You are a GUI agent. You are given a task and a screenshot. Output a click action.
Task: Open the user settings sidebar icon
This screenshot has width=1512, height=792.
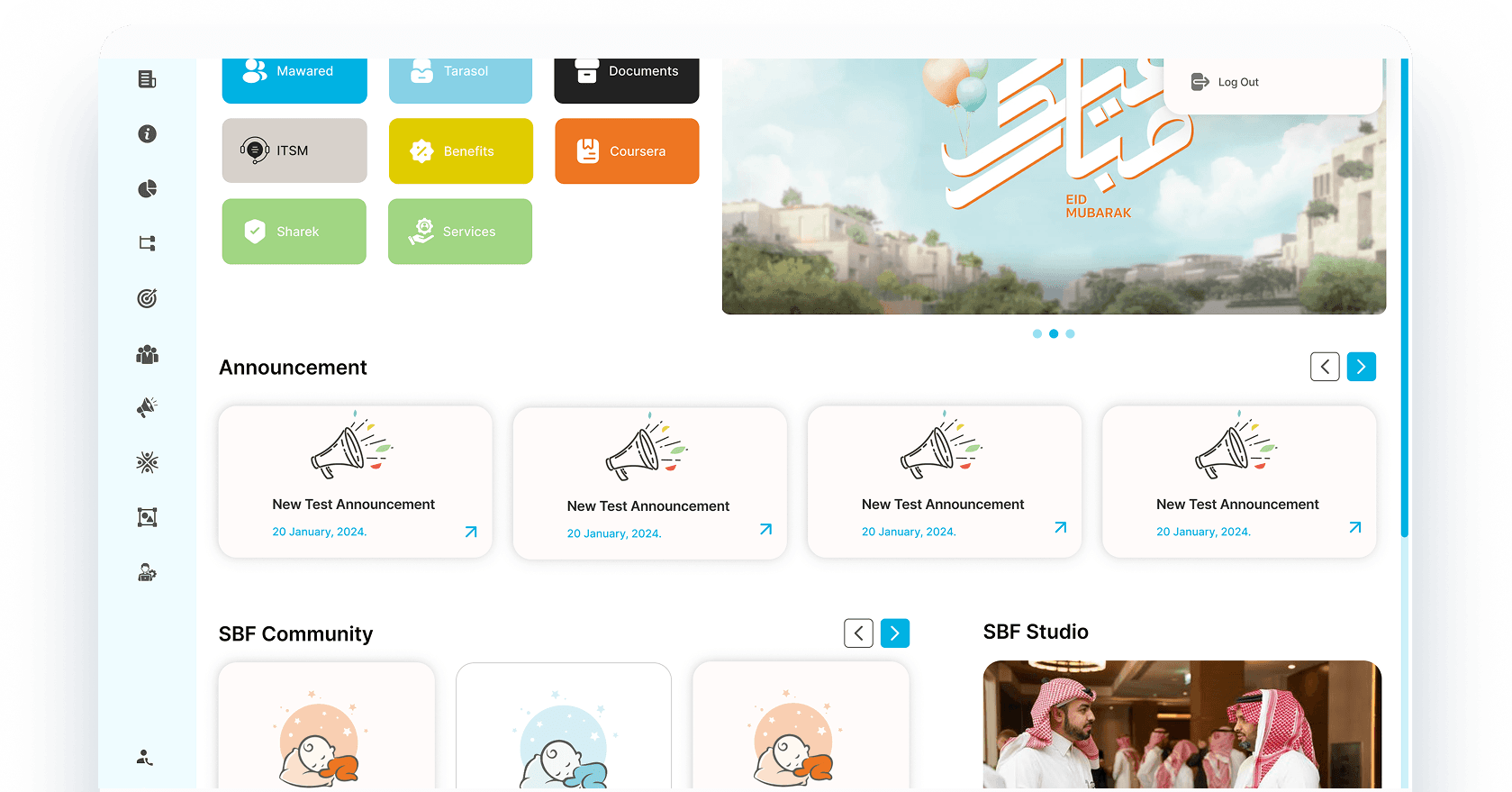click(x=147, y=573)
